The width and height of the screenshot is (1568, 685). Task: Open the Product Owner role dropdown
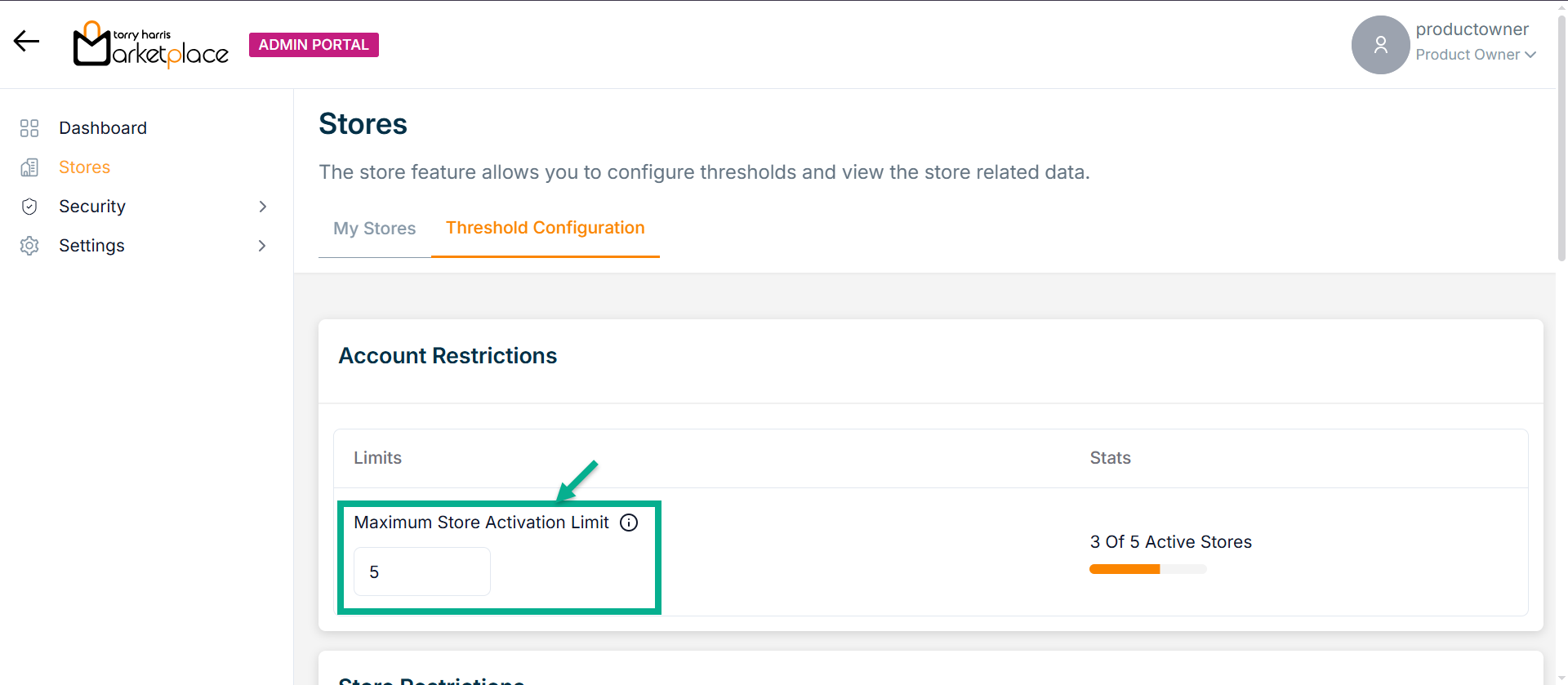tap(1476, 55)
